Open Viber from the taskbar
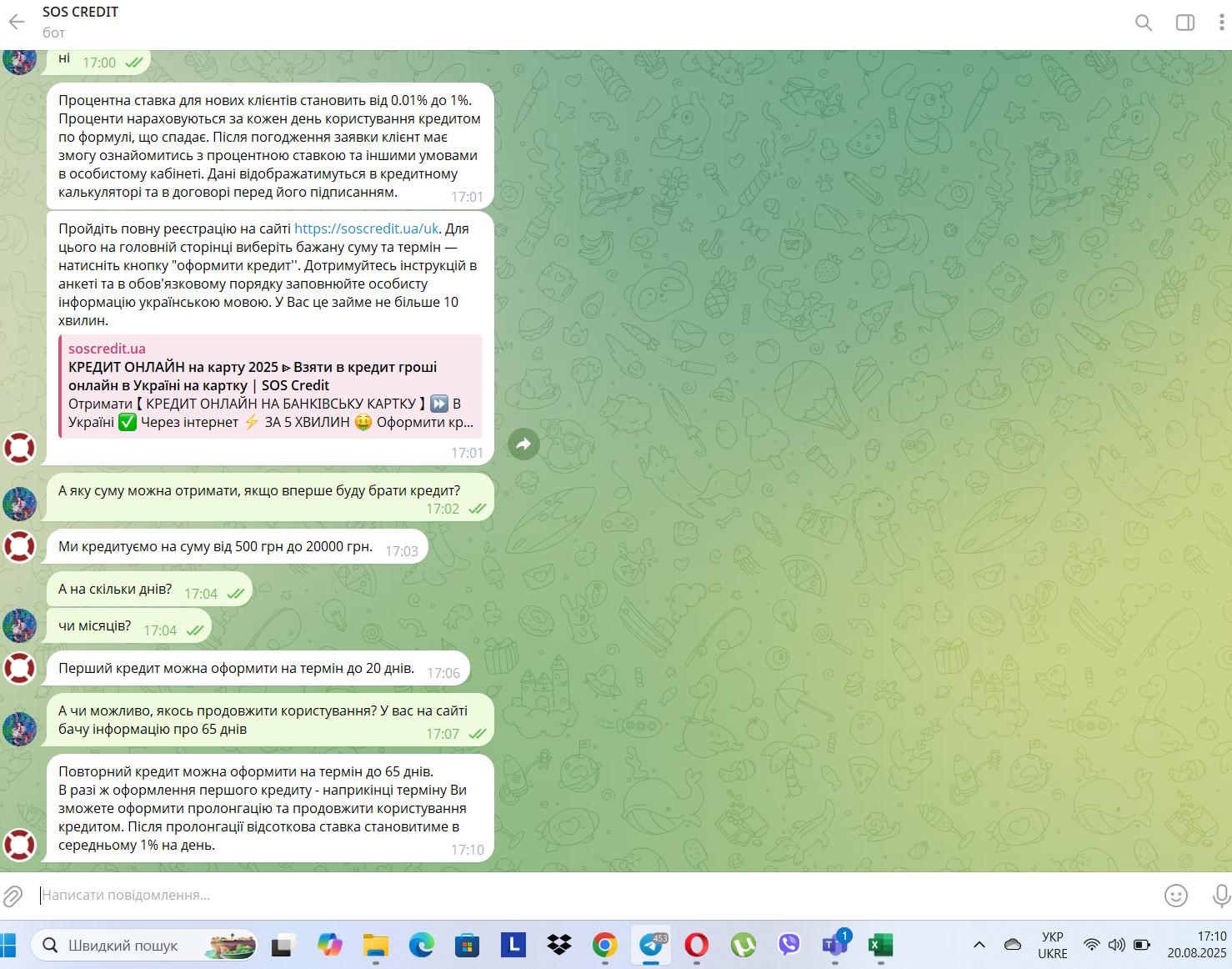Screen dimensions: 1232x969 789,945
